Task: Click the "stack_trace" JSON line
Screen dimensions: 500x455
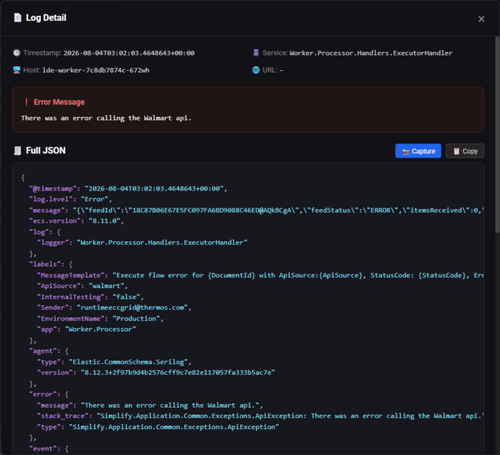Action: pos(260,416)
